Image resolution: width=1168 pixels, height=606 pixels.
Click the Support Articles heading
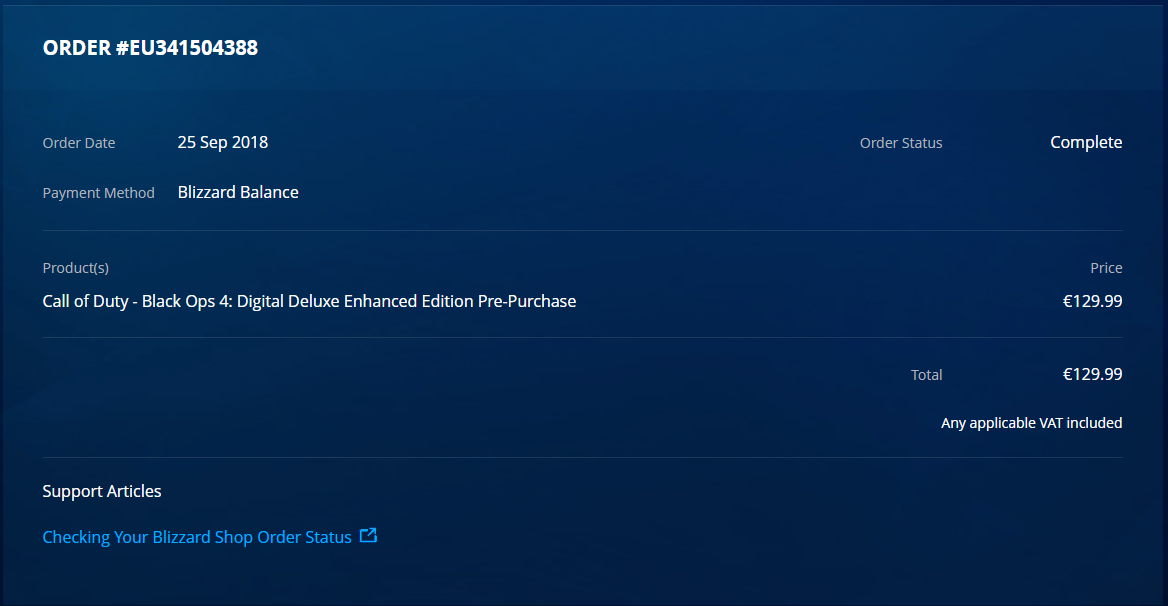click(x=102, y=491)
